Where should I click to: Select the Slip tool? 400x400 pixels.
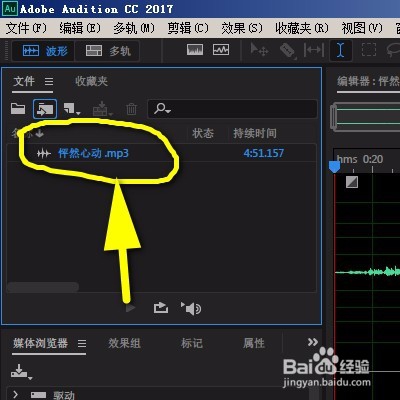tap(314, 50)
